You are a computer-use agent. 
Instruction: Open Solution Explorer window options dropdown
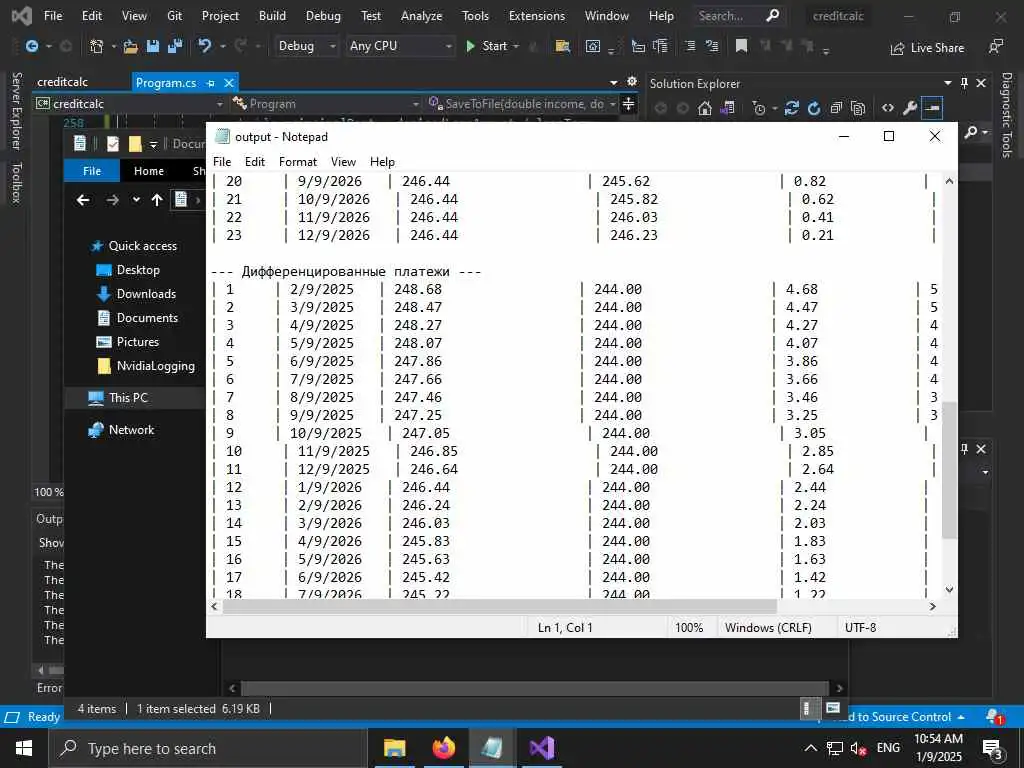click(x=948, y=83)
